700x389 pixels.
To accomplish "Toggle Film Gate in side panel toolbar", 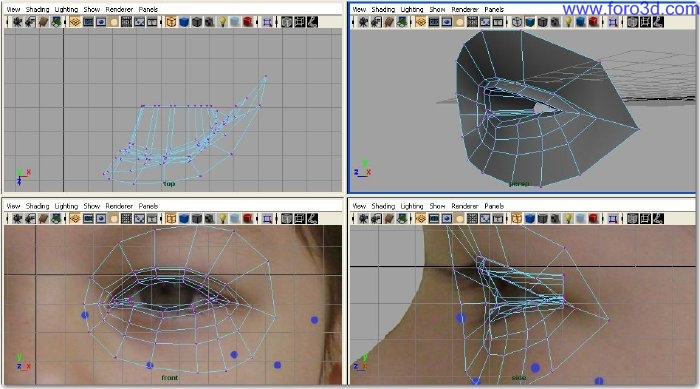I will click(x=433, y=218).
